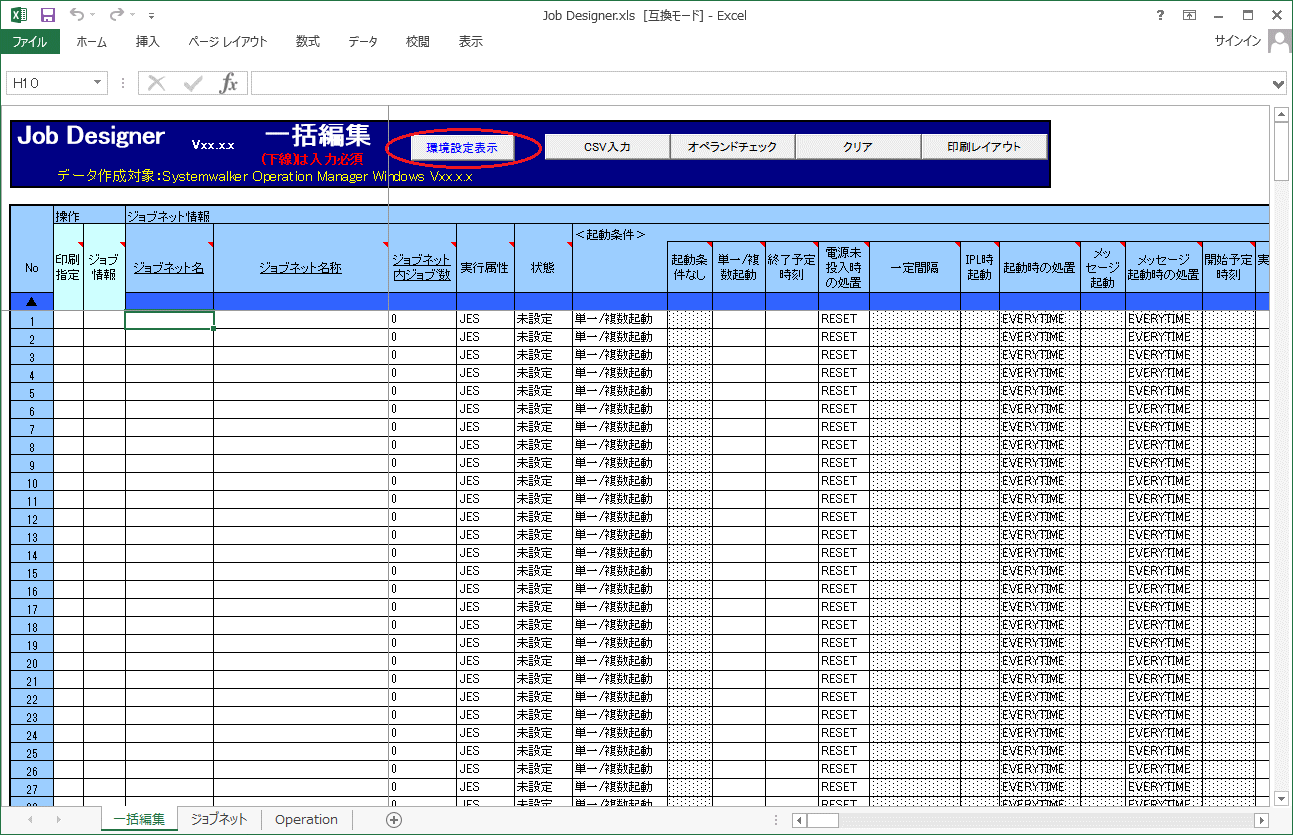Image resolution: width=1293 pixels, height=835 pixels.
Task: Click the 一定間隔 column header
Action: tap(915, 267)
